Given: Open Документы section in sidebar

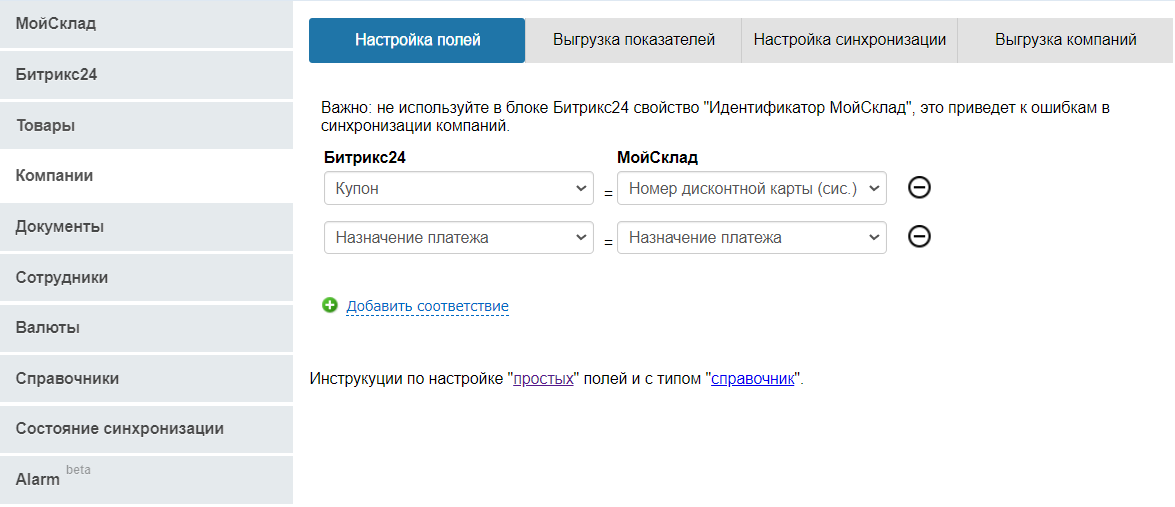Looking at the screenshot, I should (x=146, y=227).
